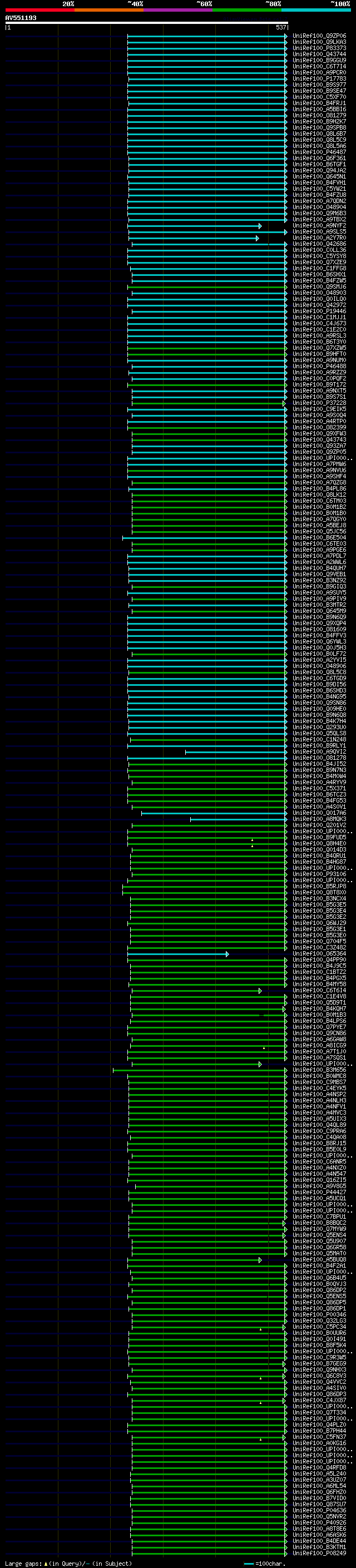Click UniRef100_C5YW21 label

point(319,189)
